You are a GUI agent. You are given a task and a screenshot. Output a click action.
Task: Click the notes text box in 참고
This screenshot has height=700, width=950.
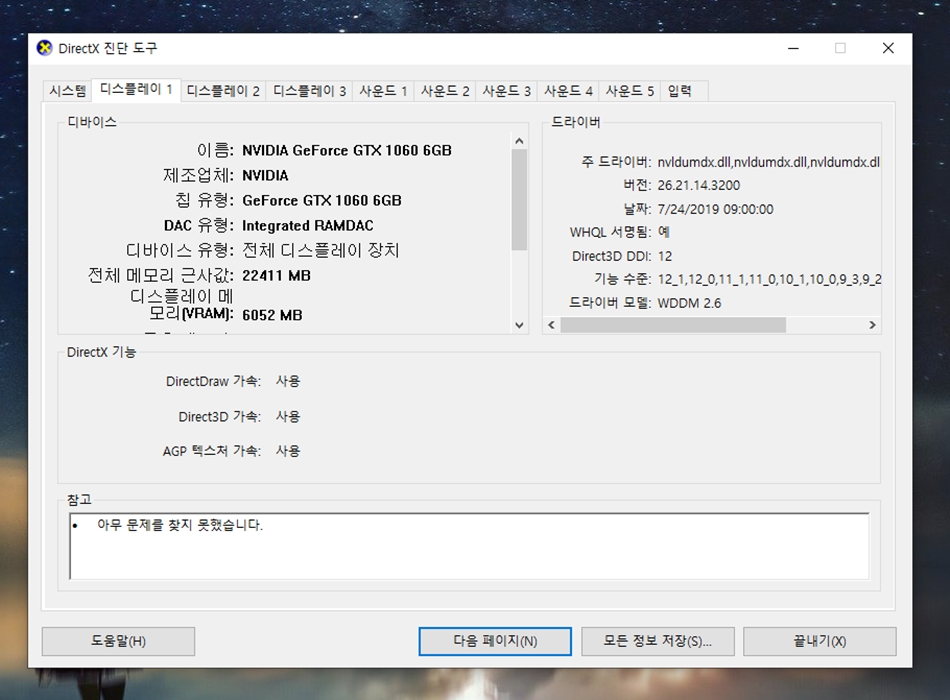tap(470, 546)
